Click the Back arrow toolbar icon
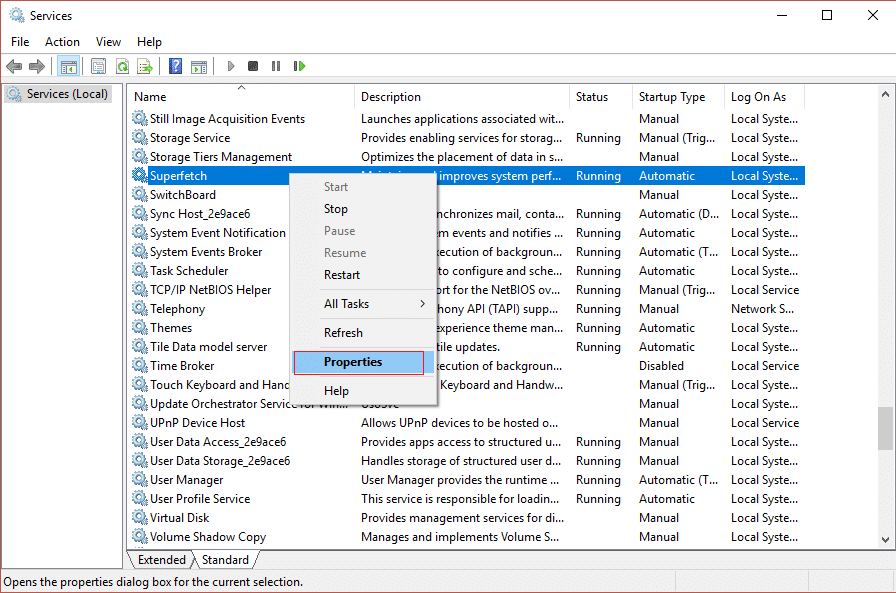Image resolution: width=896 pixels, height=593 pixels. 14,66
